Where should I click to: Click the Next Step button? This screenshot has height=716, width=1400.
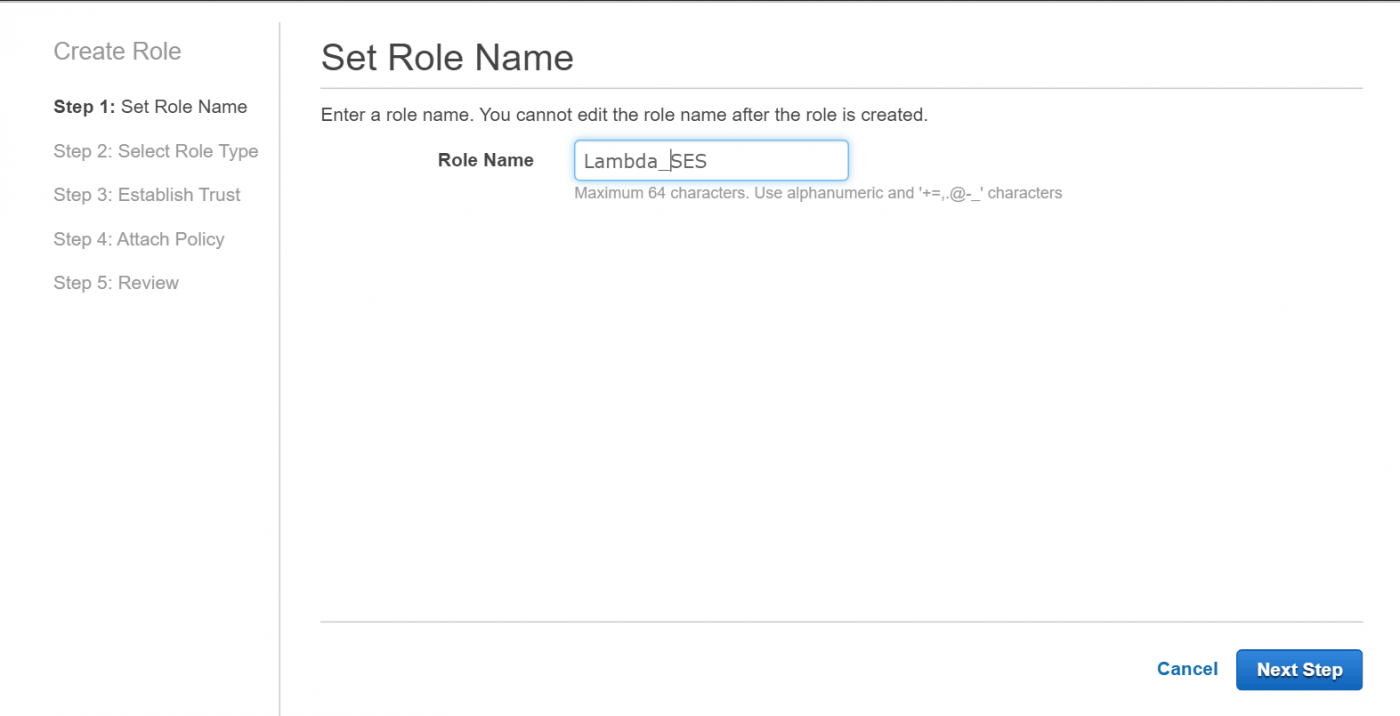[x=1299, y=670]
